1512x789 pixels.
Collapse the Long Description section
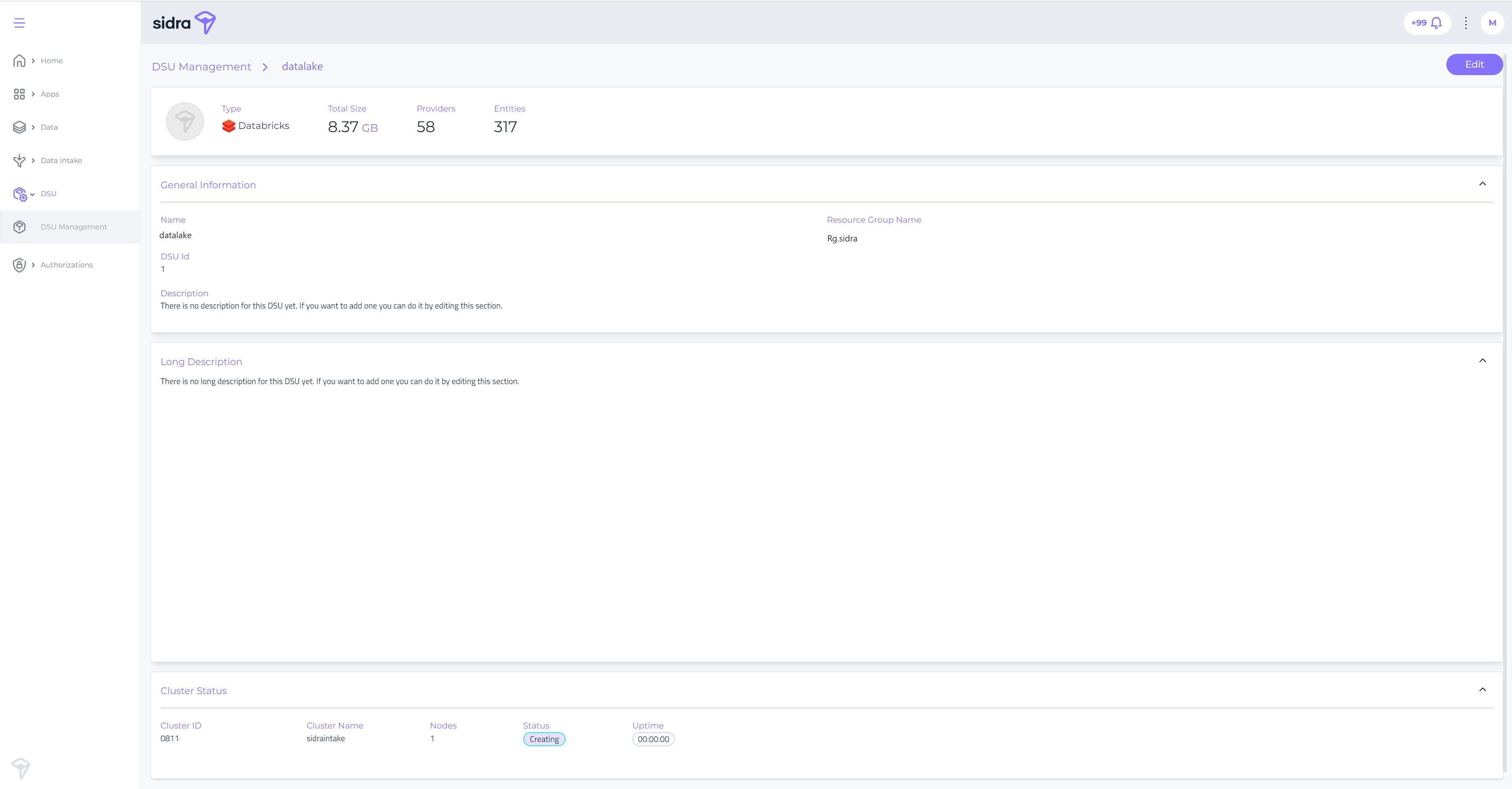tap(1482, 361)
